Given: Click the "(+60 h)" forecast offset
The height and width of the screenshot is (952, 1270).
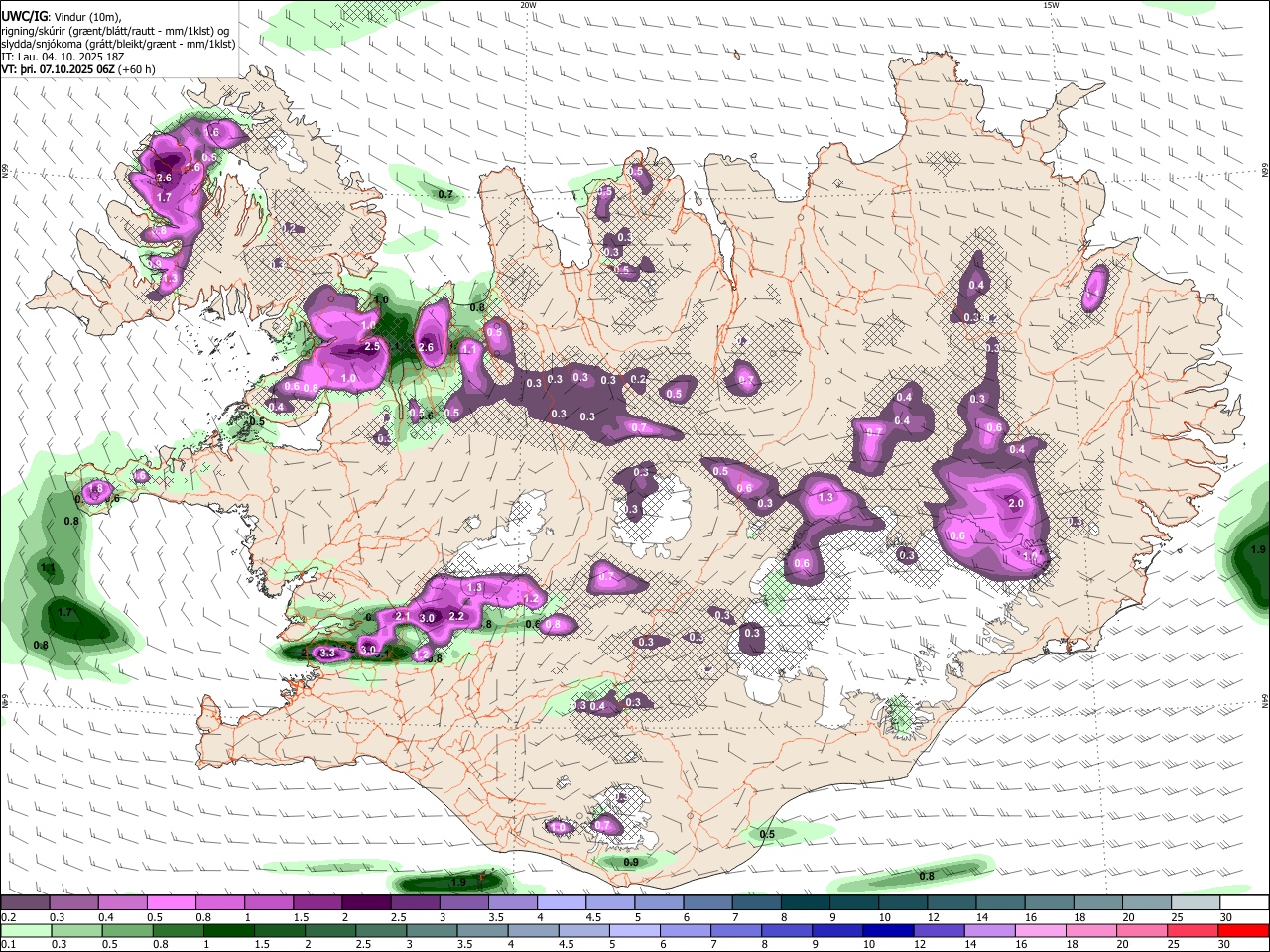Looking at the screenshot, I should [x=136, y=69].
